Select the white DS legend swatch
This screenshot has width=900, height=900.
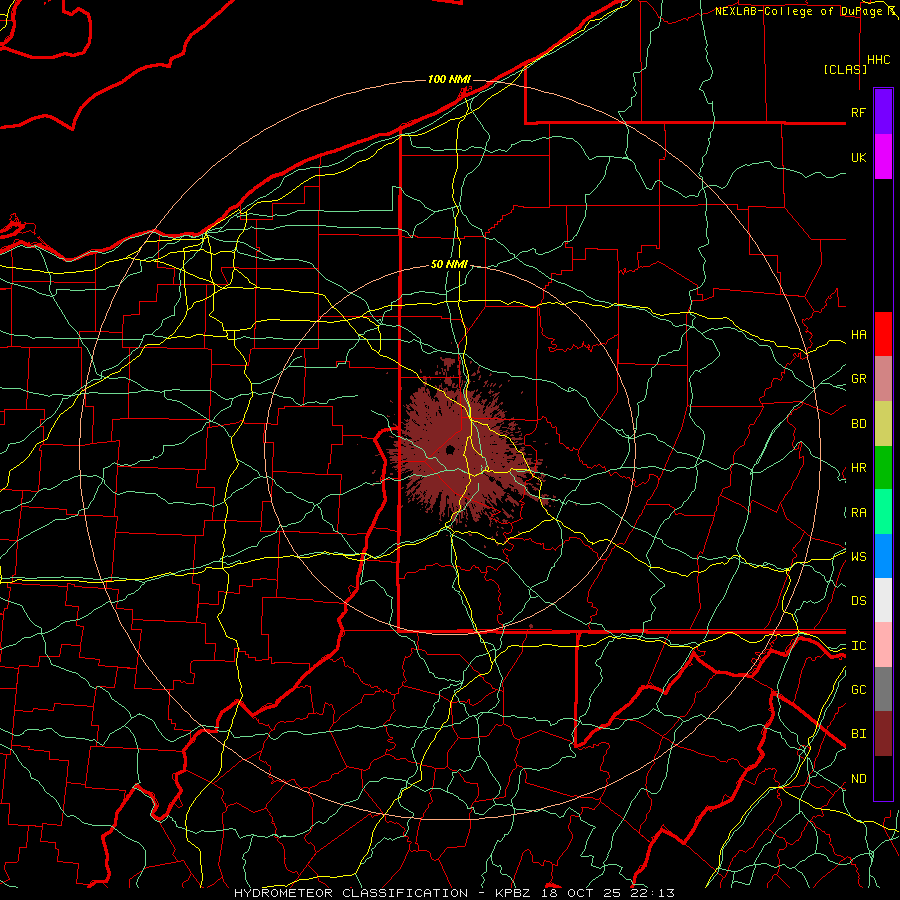(x=883, y=600)
